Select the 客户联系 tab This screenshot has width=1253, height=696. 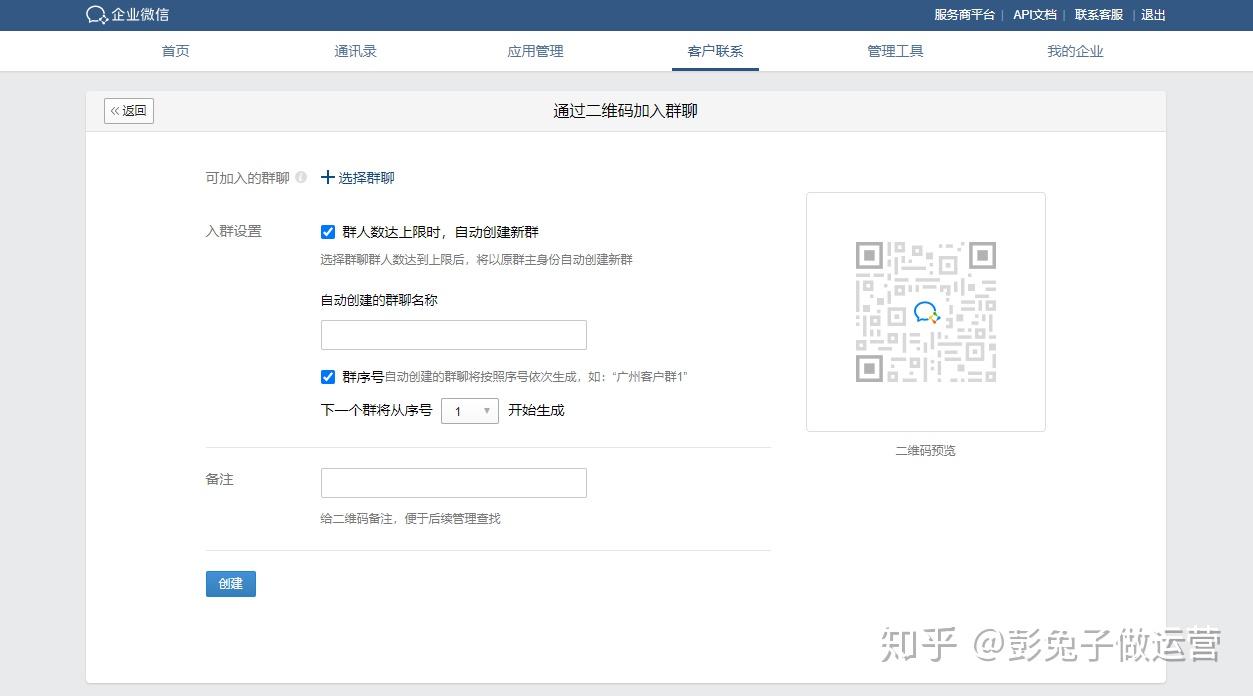pyautogui.click(x=716, y=51)
